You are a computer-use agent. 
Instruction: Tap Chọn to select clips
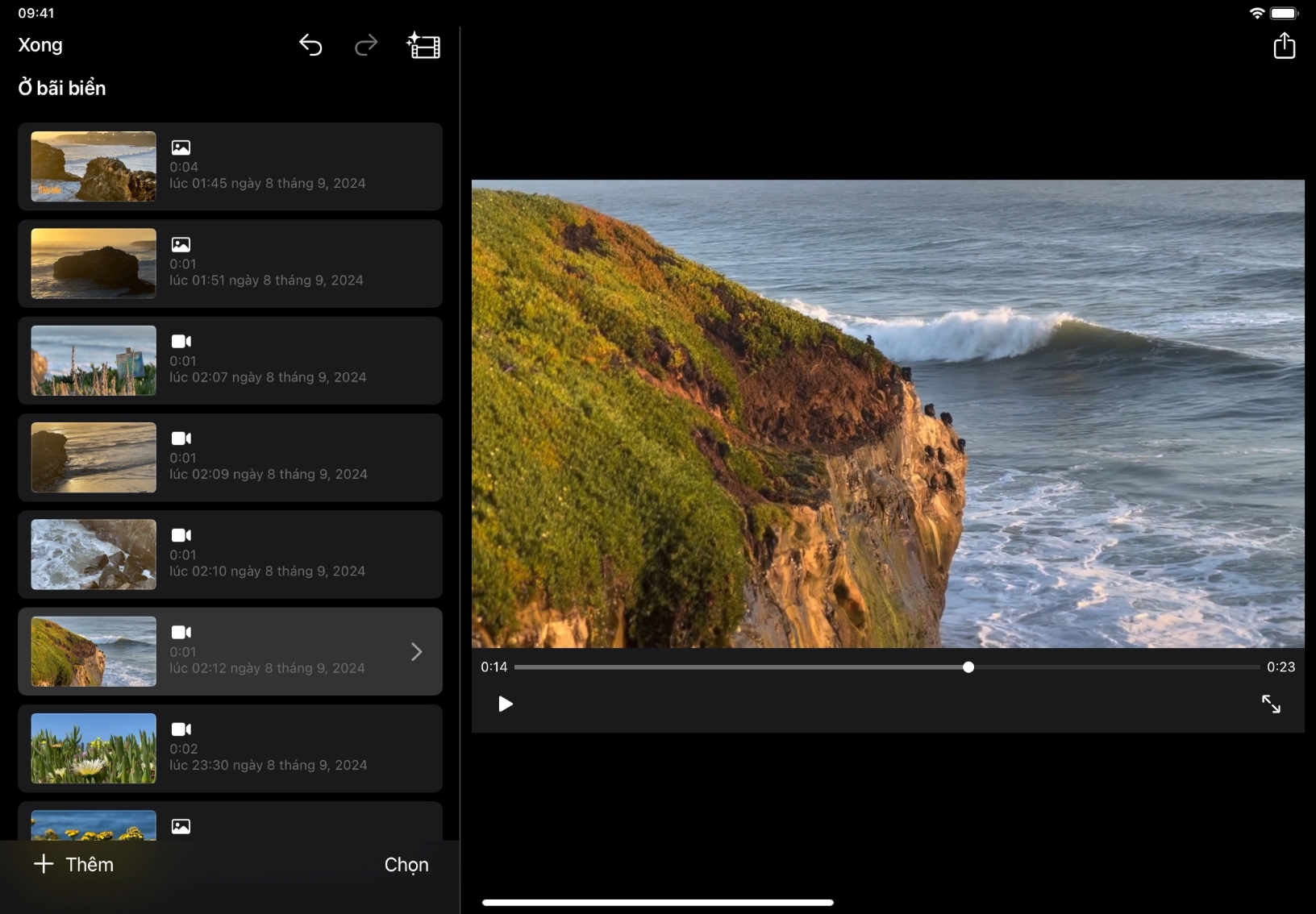pos(406,864)
